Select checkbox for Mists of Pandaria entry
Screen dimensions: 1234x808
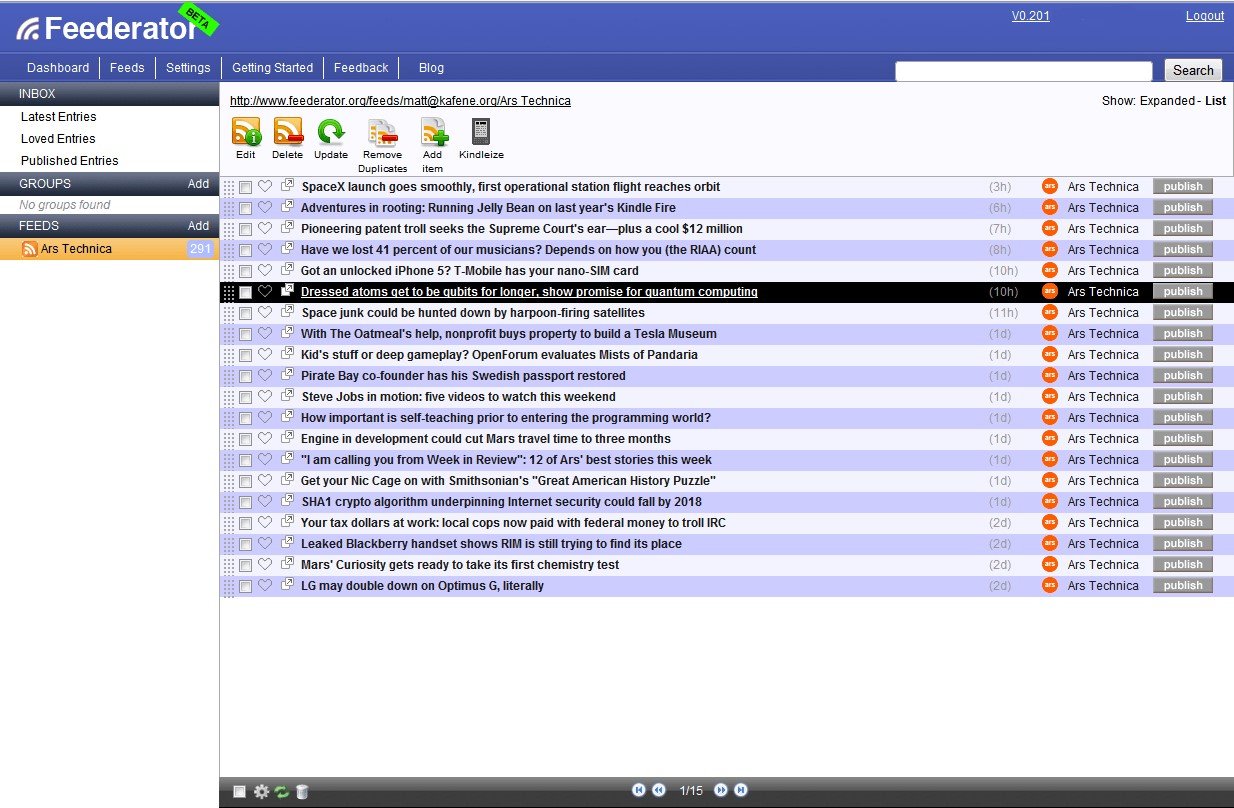[245, 356]
